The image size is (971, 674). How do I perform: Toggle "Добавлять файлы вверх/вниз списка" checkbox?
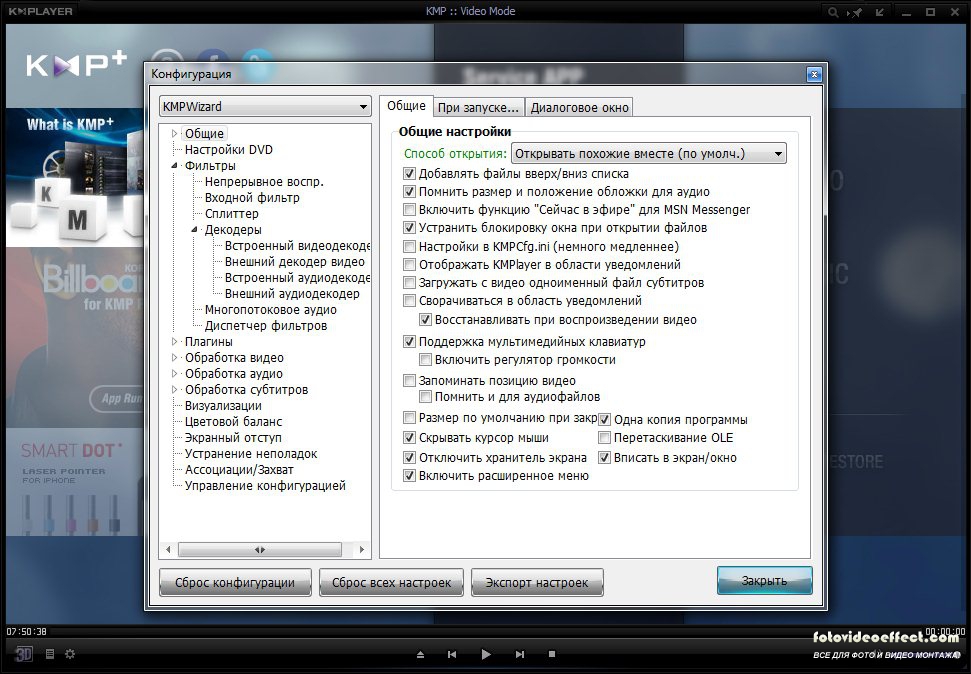click(409, 173)
